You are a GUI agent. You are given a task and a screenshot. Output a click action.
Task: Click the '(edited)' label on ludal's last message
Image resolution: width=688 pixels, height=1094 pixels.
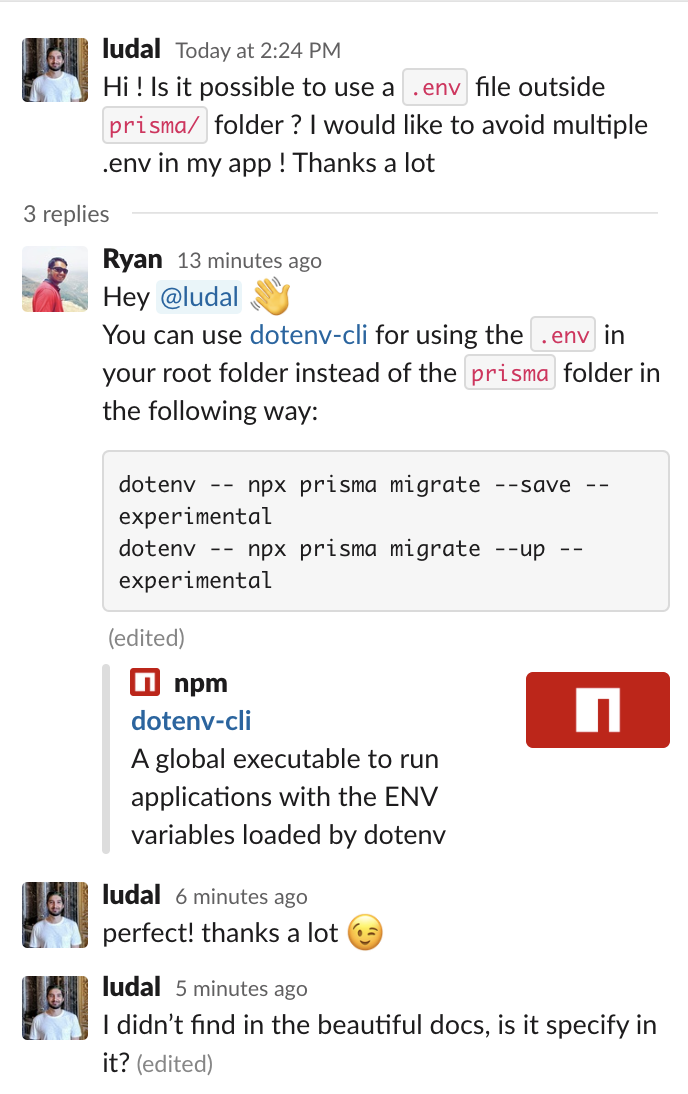click(x=175, y=1064)
